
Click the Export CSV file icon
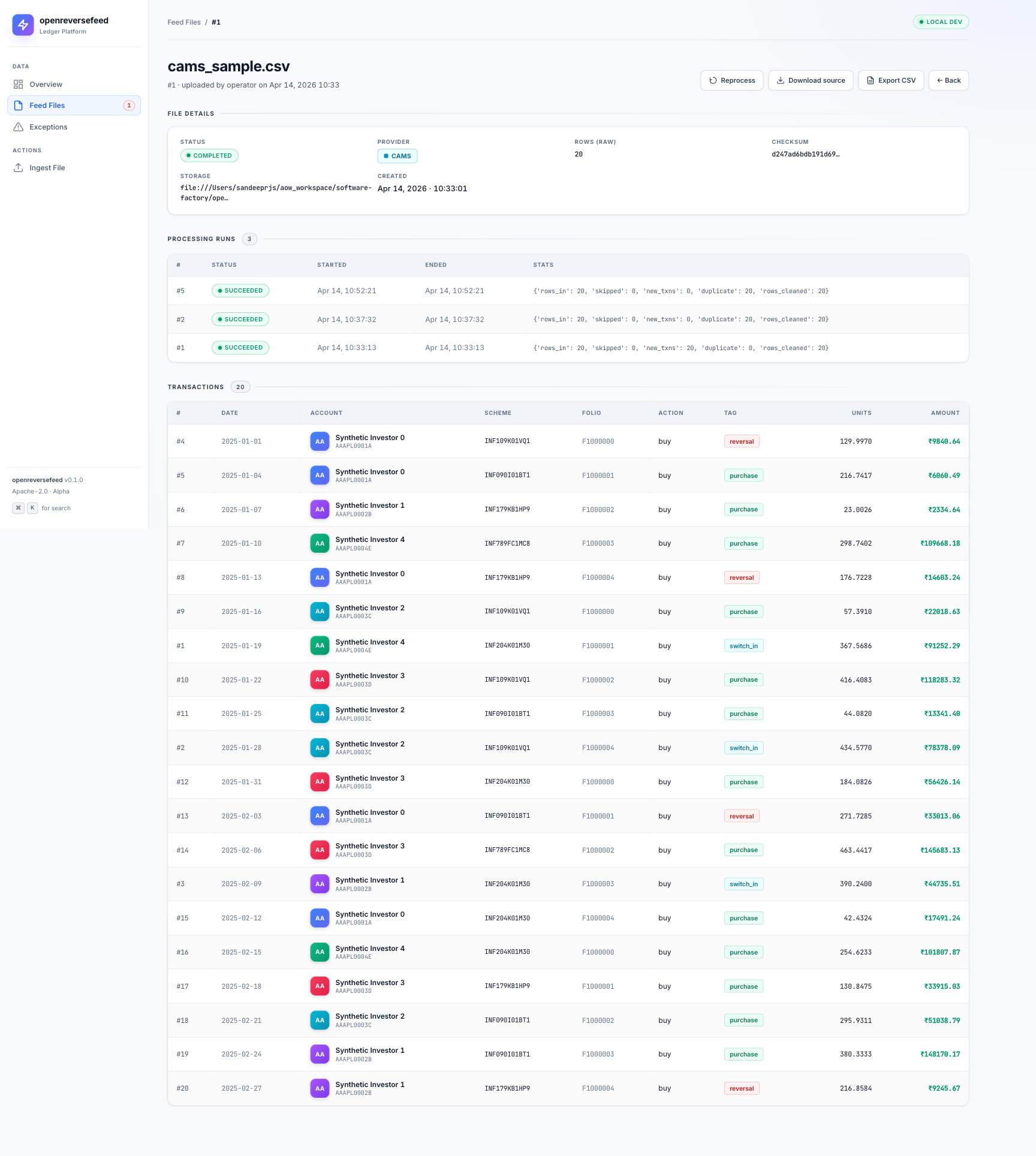871,80
